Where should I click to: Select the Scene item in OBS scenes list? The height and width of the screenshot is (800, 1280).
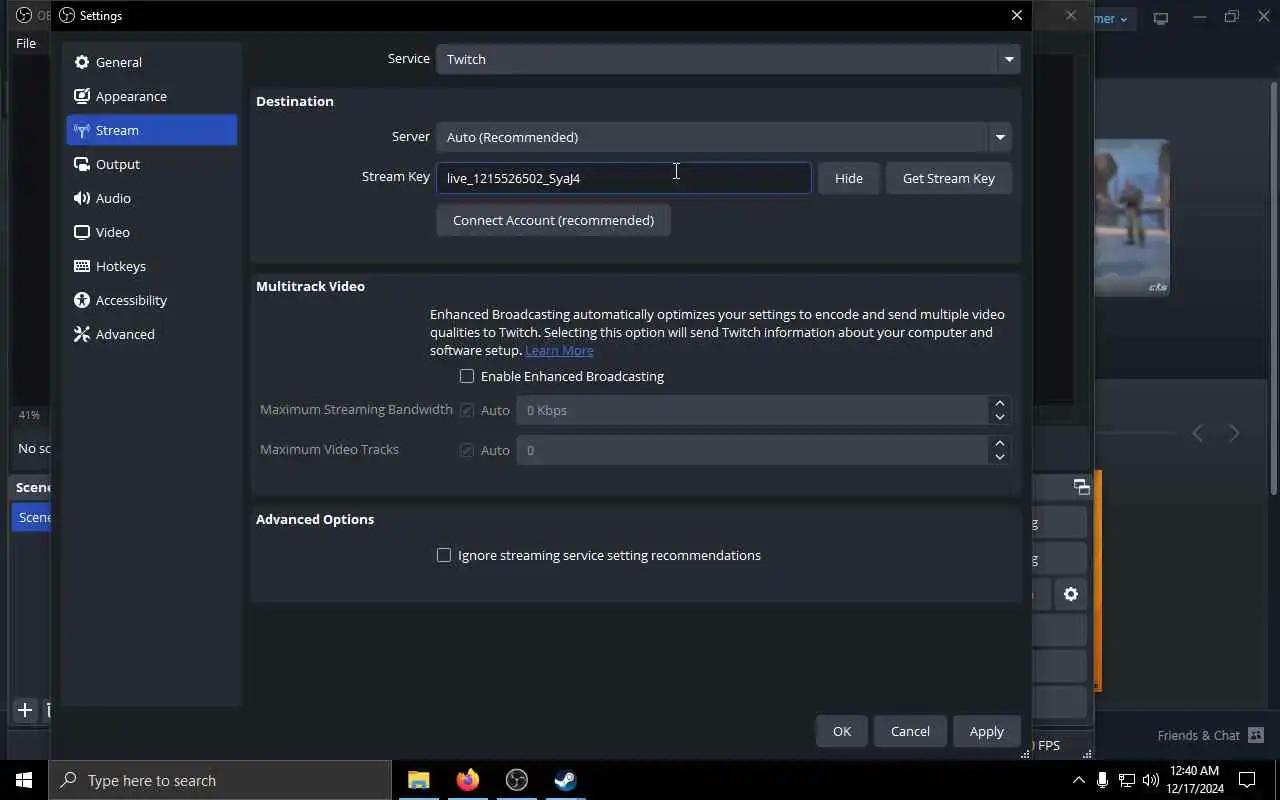pyautogui.click(x=31, y=517)
